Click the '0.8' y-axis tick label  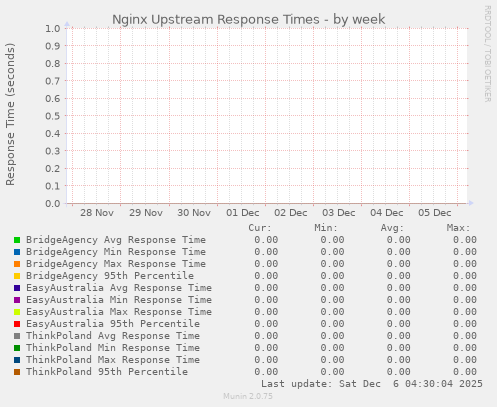(x=53, y=63)
